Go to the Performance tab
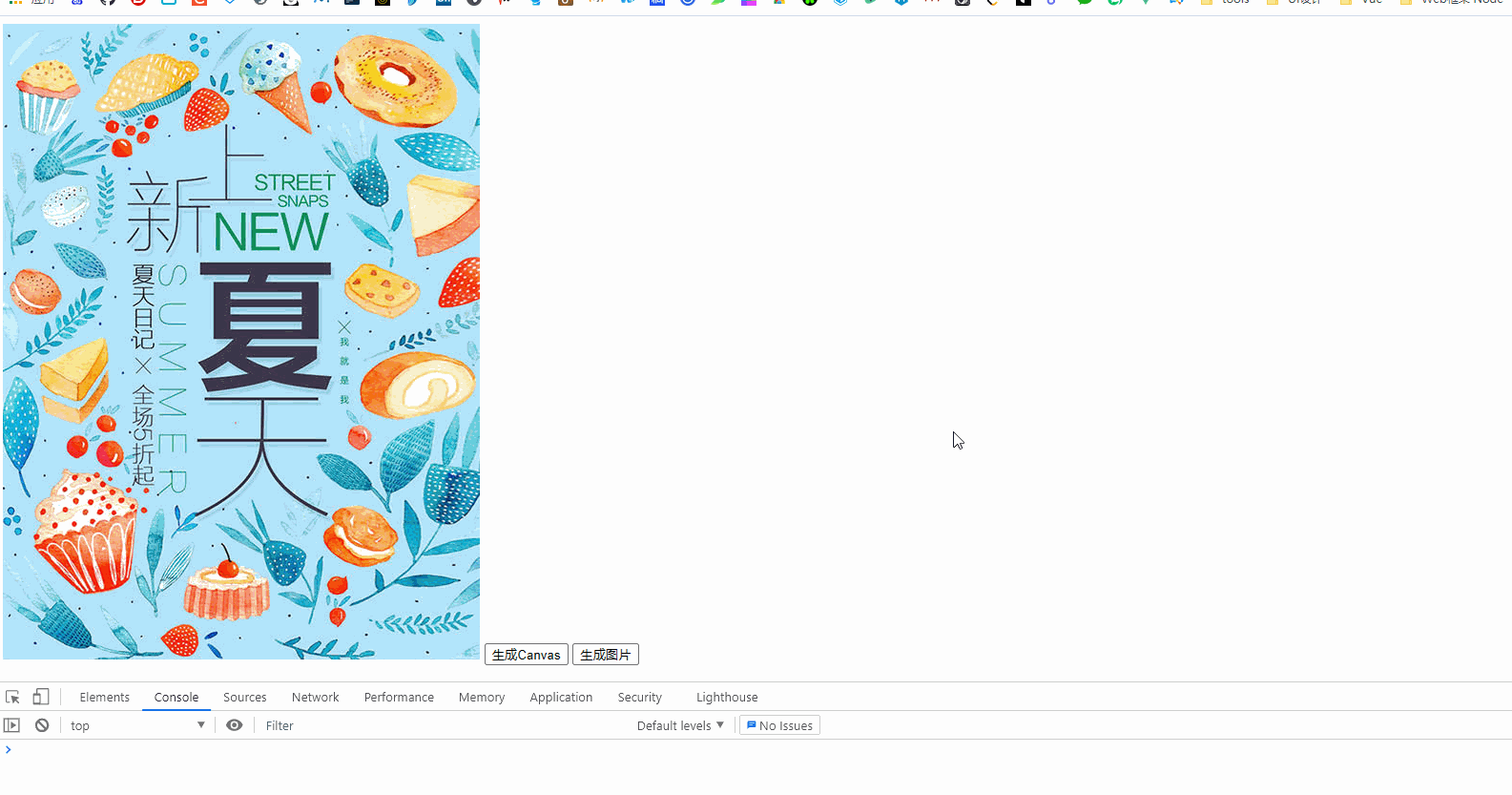Image resolution: width=1512 pixels, height=795 pixels. (399, 698)
